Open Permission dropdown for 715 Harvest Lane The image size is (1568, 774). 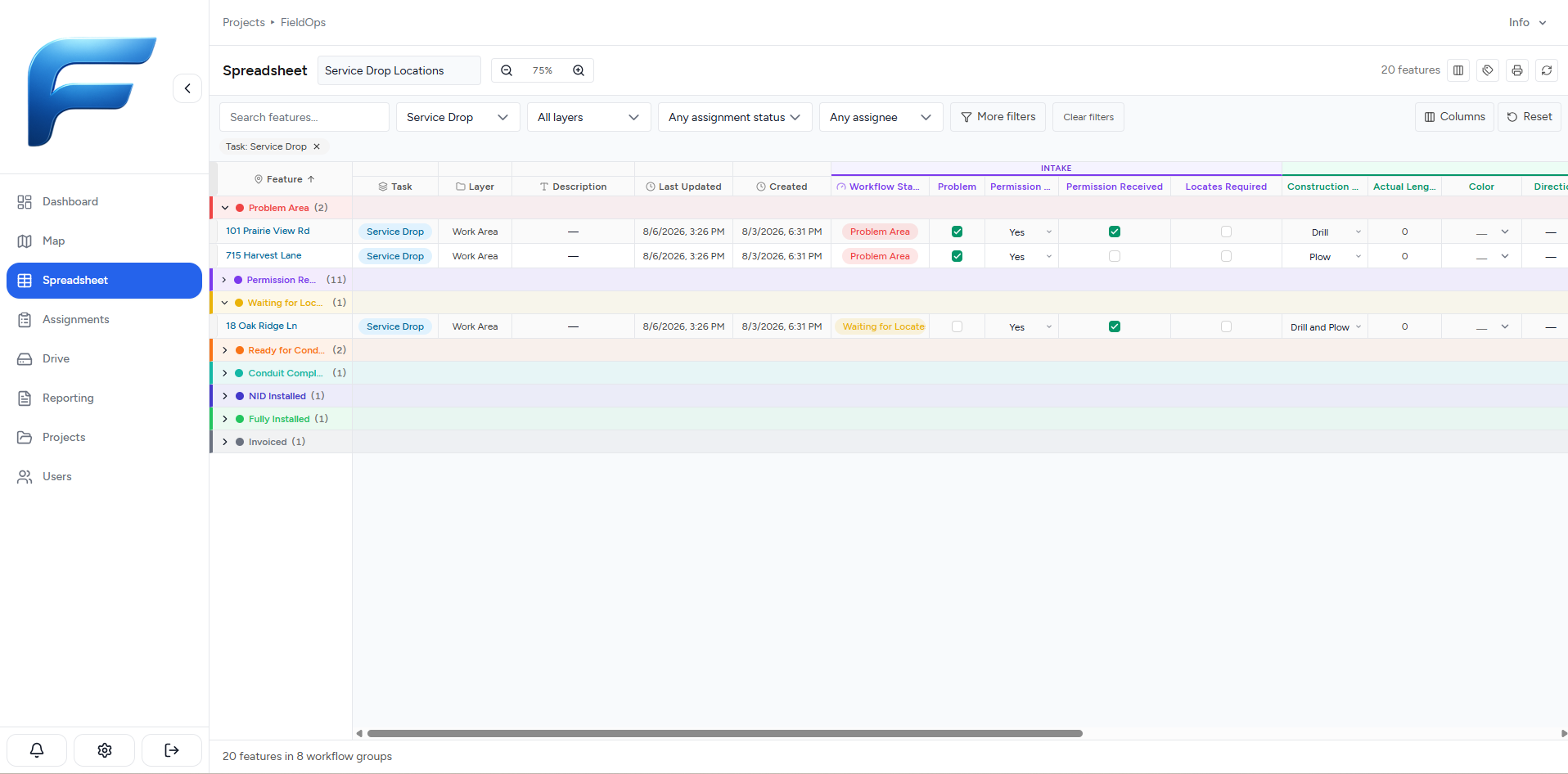1021,257
